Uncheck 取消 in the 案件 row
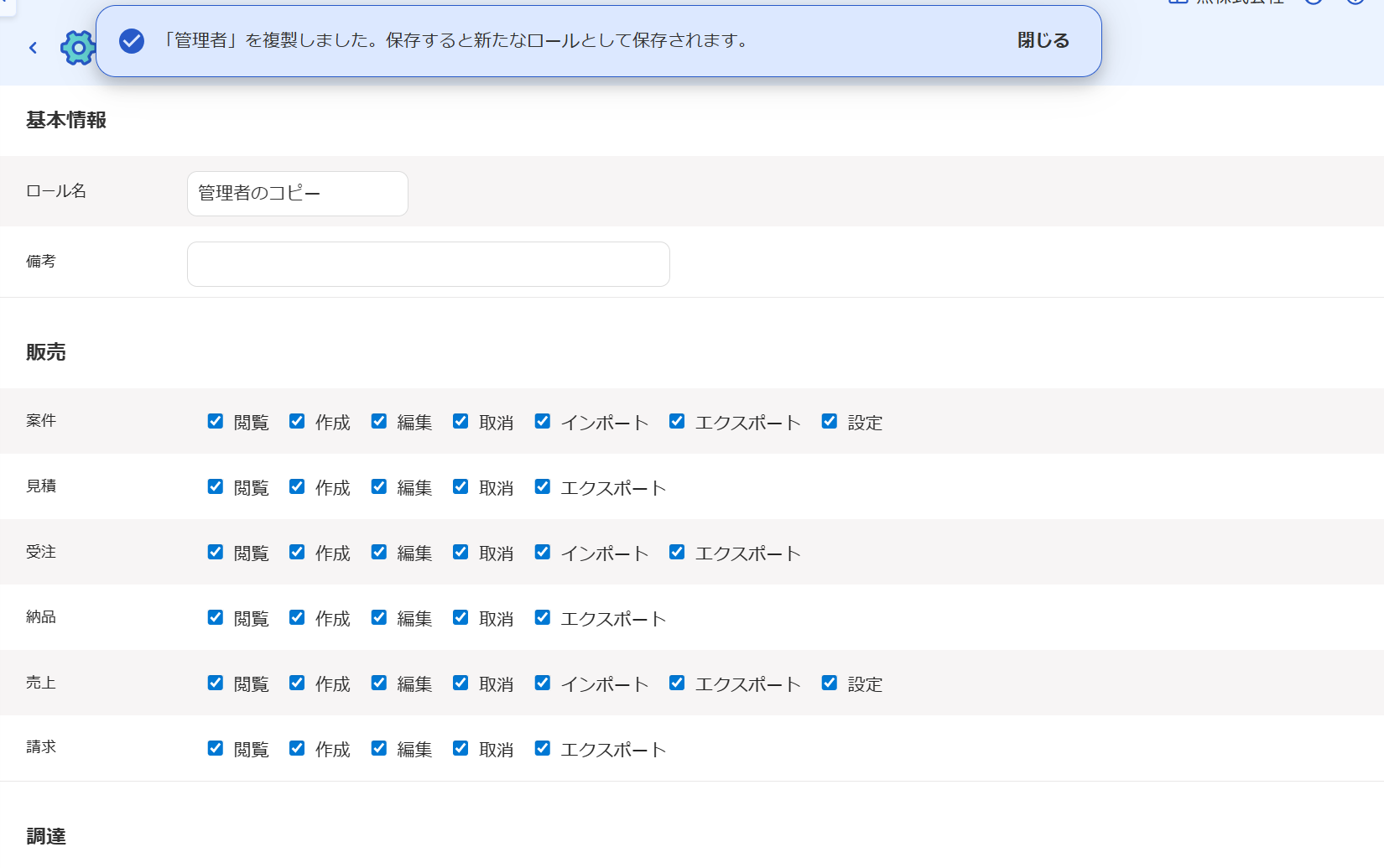Viewport: 1384px width, 868px height. 460,421
